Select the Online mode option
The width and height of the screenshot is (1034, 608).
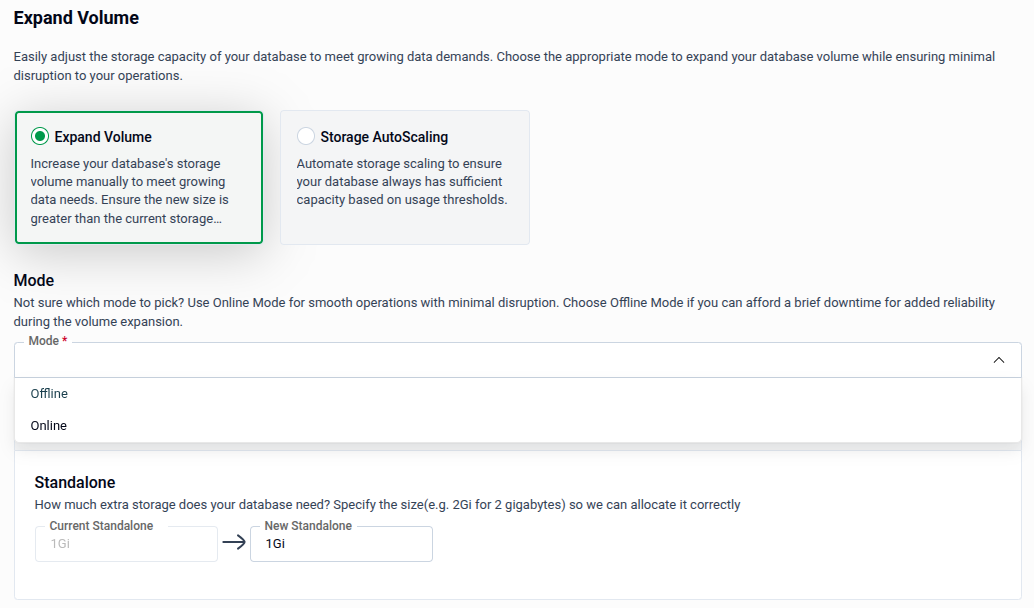pyautogui.click(x=48, y=425)
